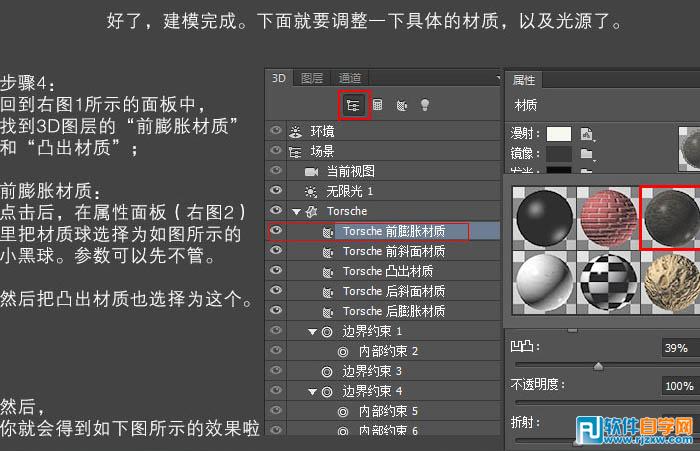The image size is (700, 451).
Task: Toggle visibility of 环境 row
Action: (276, 130)
